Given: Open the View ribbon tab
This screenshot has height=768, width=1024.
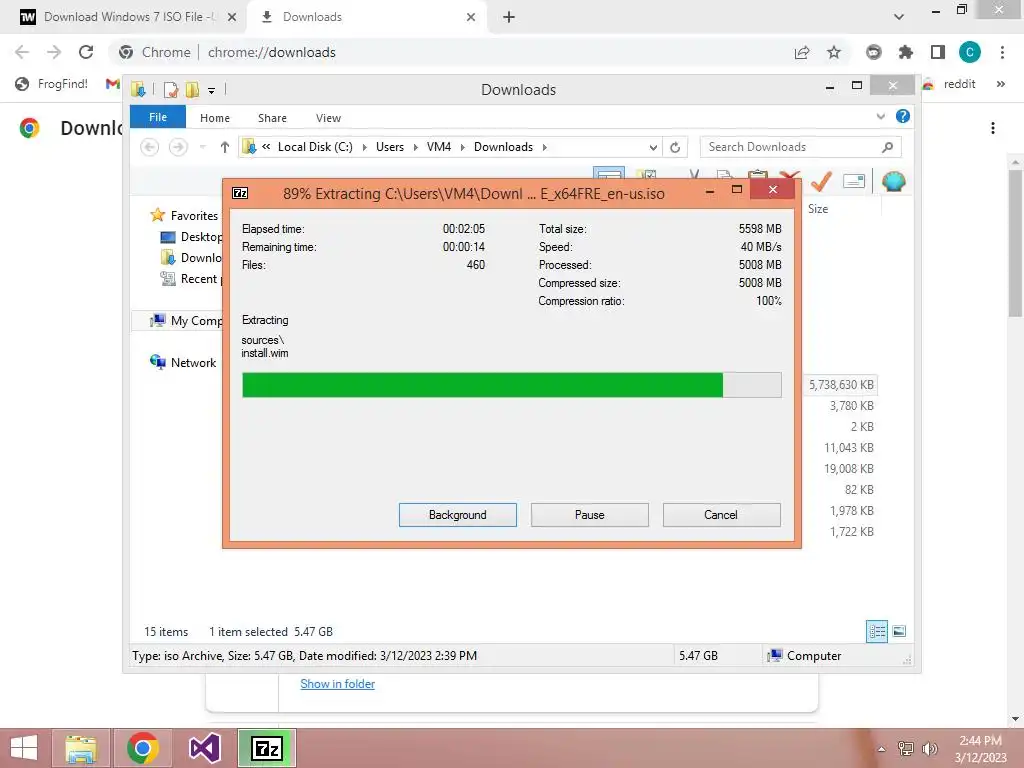Looking at the screenshot, I should pos(328,118).
